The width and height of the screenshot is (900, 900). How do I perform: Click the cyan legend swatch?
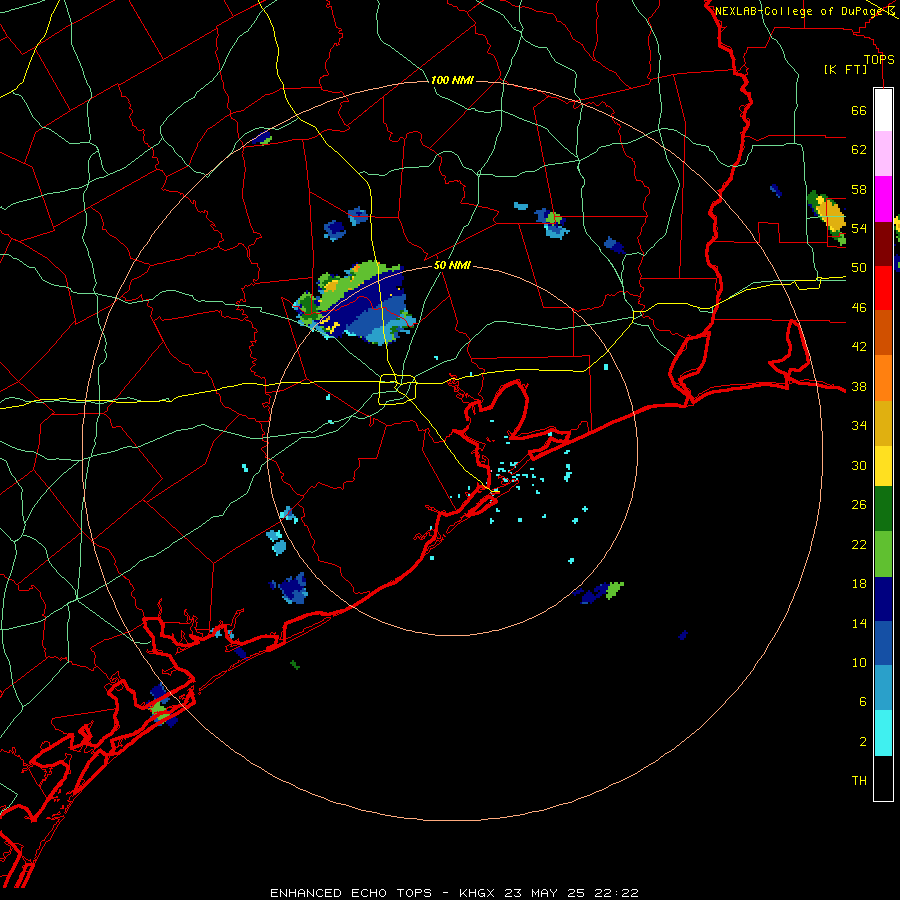click(x=883, y=733)
